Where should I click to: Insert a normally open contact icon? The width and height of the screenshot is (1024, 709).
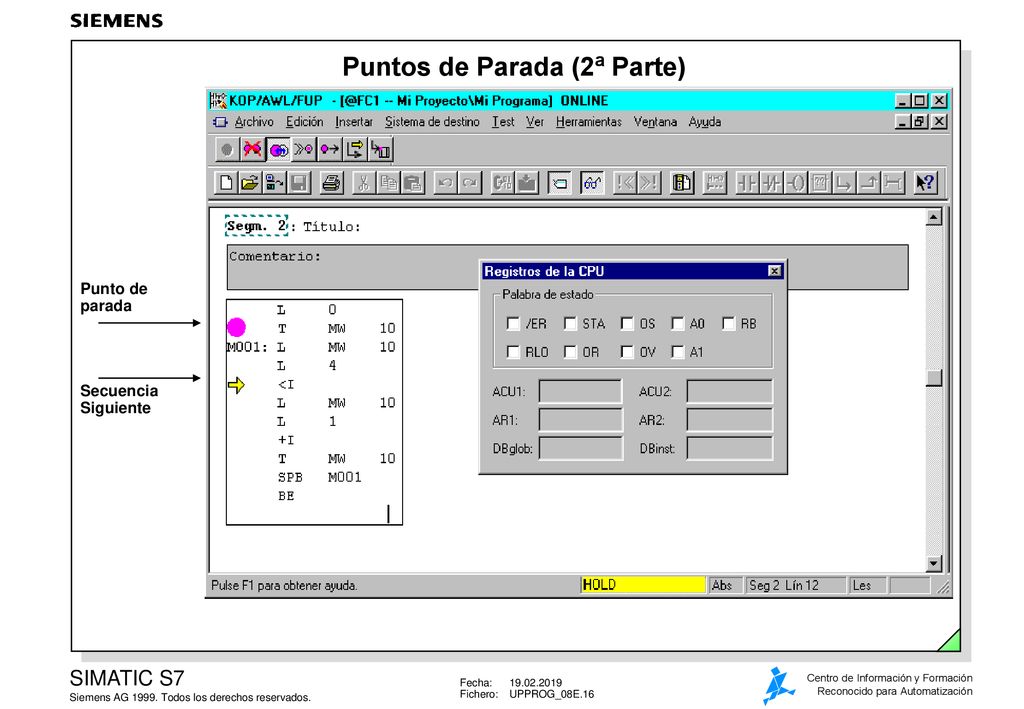(x=746, y=183)
